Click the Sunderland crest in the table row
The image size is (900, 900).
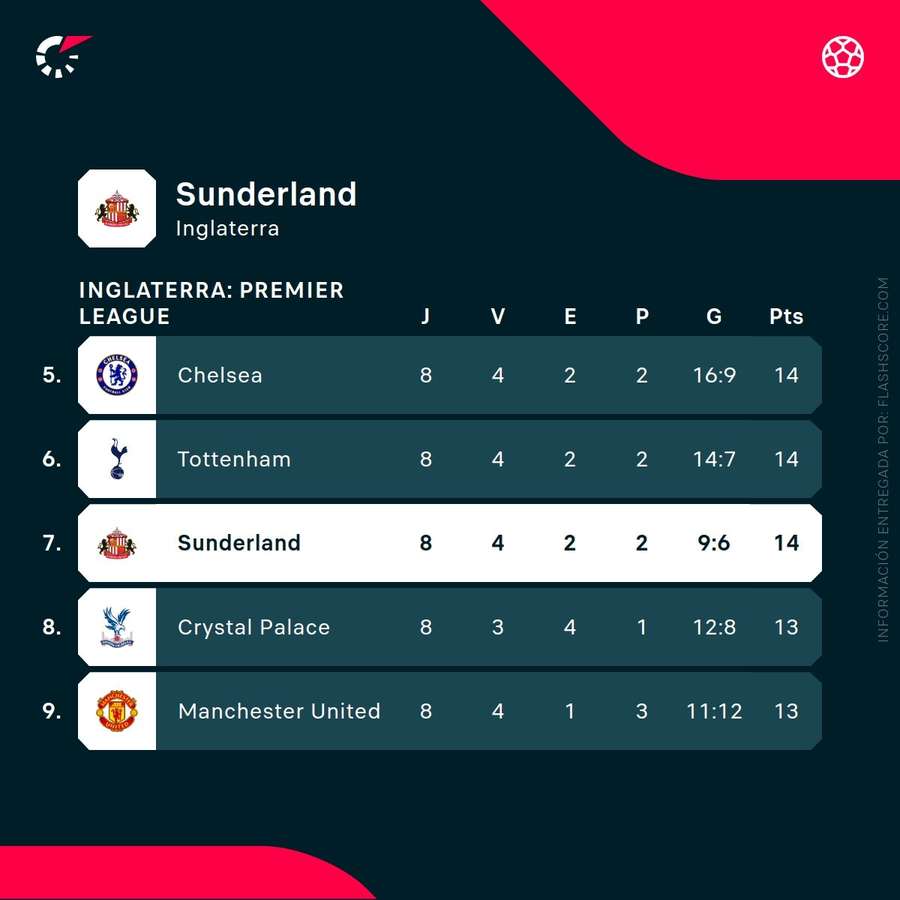tap(117, 543)
